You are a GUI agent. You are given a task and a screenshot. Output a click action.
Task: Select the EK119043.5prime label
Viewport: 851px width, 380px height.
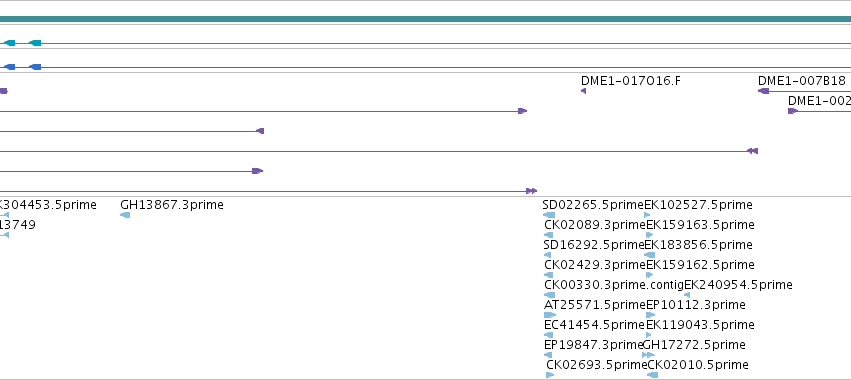pyautogui.click(x=700, y=325)
